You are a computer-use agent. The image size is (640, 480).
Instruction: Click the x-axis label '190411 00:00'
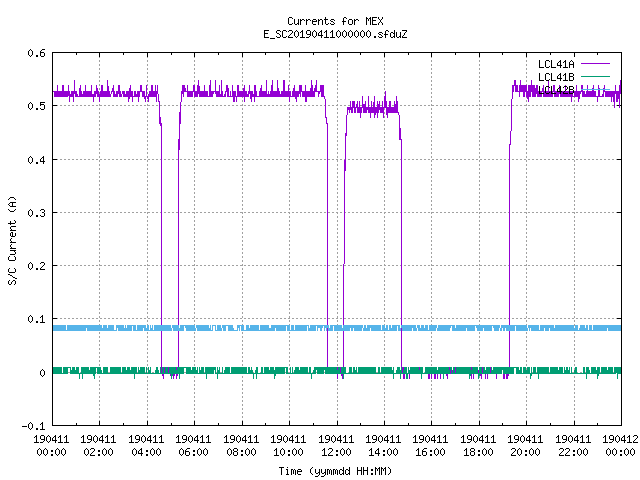[x=51, y=446]
